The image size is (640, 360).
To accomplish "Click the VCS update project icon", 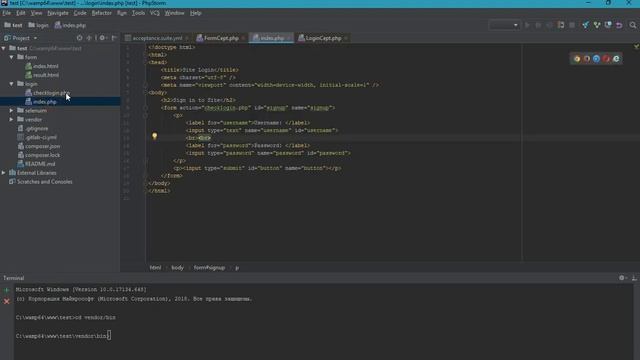I will tap(586, 25).
